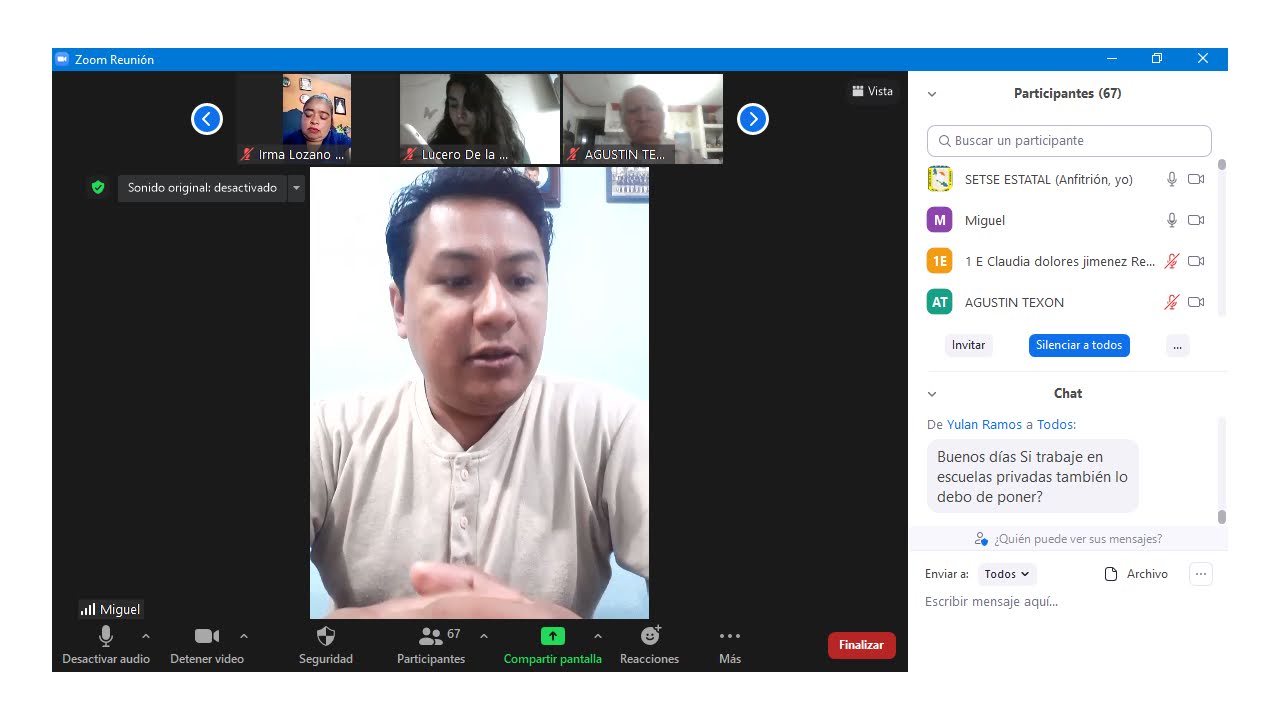This screenshot has width=1280, height=720.
Task: Click the Vista label at top right
Action: pyautogui.click(x=880, y=91)
